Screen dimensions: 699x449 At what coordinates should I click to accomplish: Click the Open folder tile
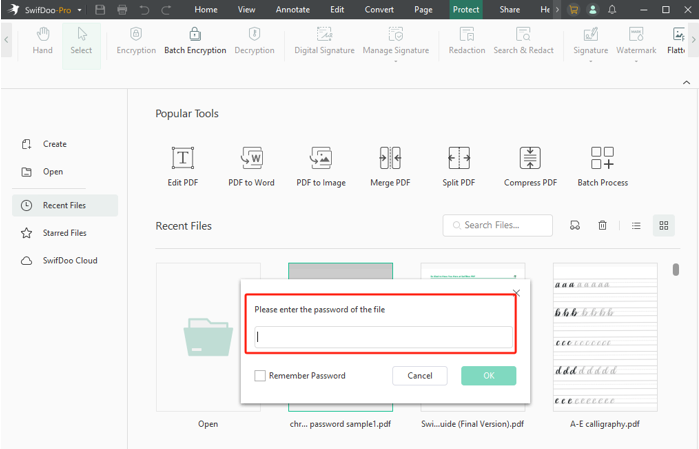[208, 337]
